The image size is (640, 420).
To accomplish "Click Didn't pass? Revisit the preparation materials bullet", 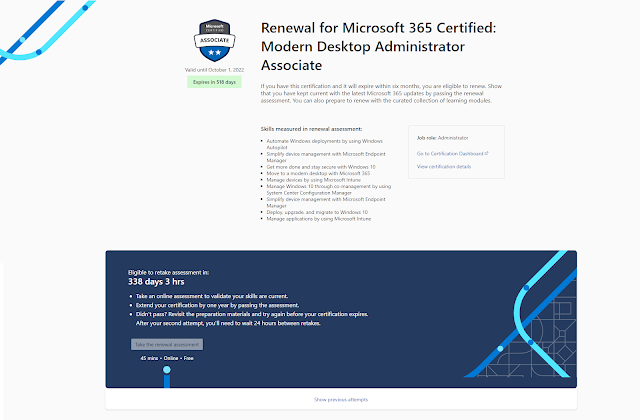I will pyautogui.click(x=252, y=319).
